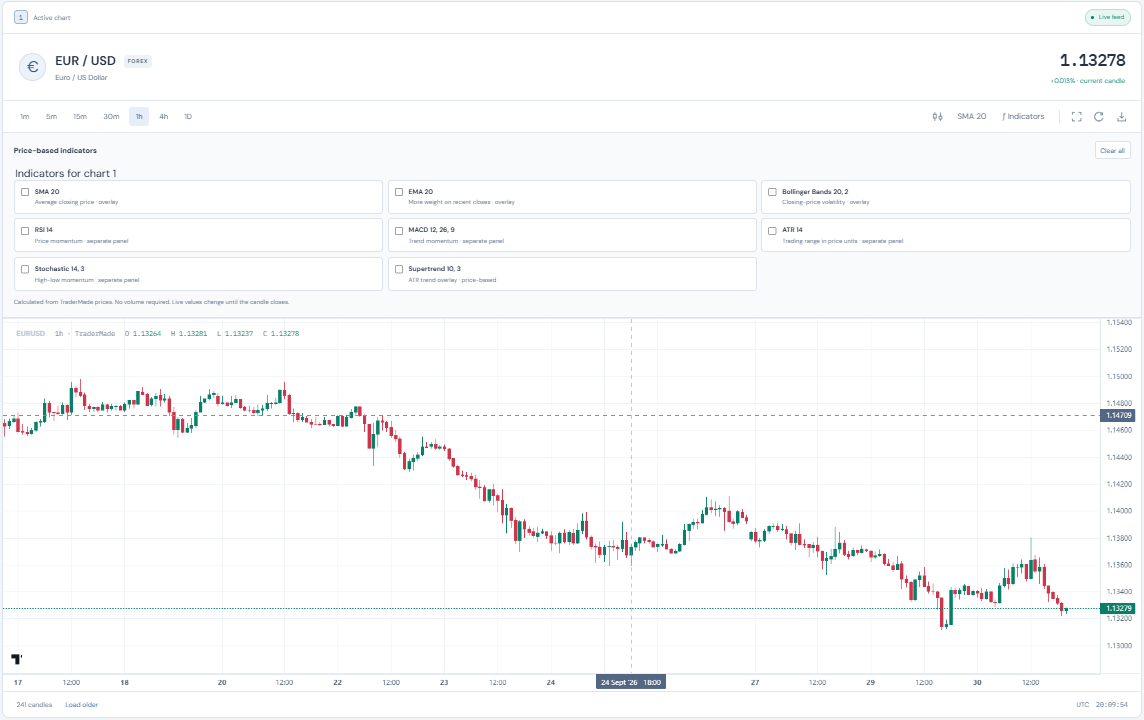This screenshot has height=720, width=1144.
Task: Click the EURUSD legend symbol text
Action: 31,333
